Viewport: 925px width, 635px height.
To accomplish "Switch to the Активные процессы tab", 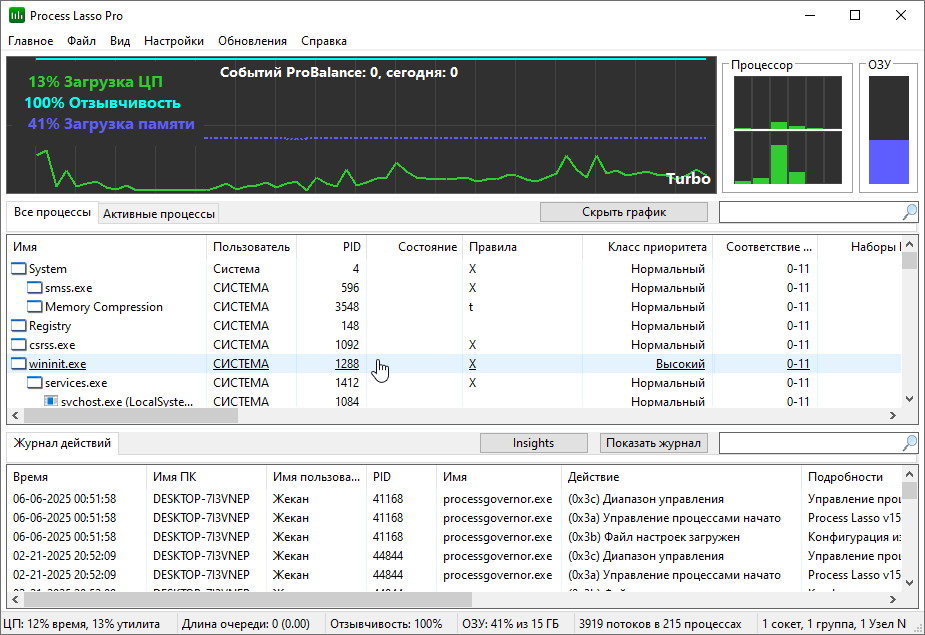I will pyautogui.click(x=159, y=214).
